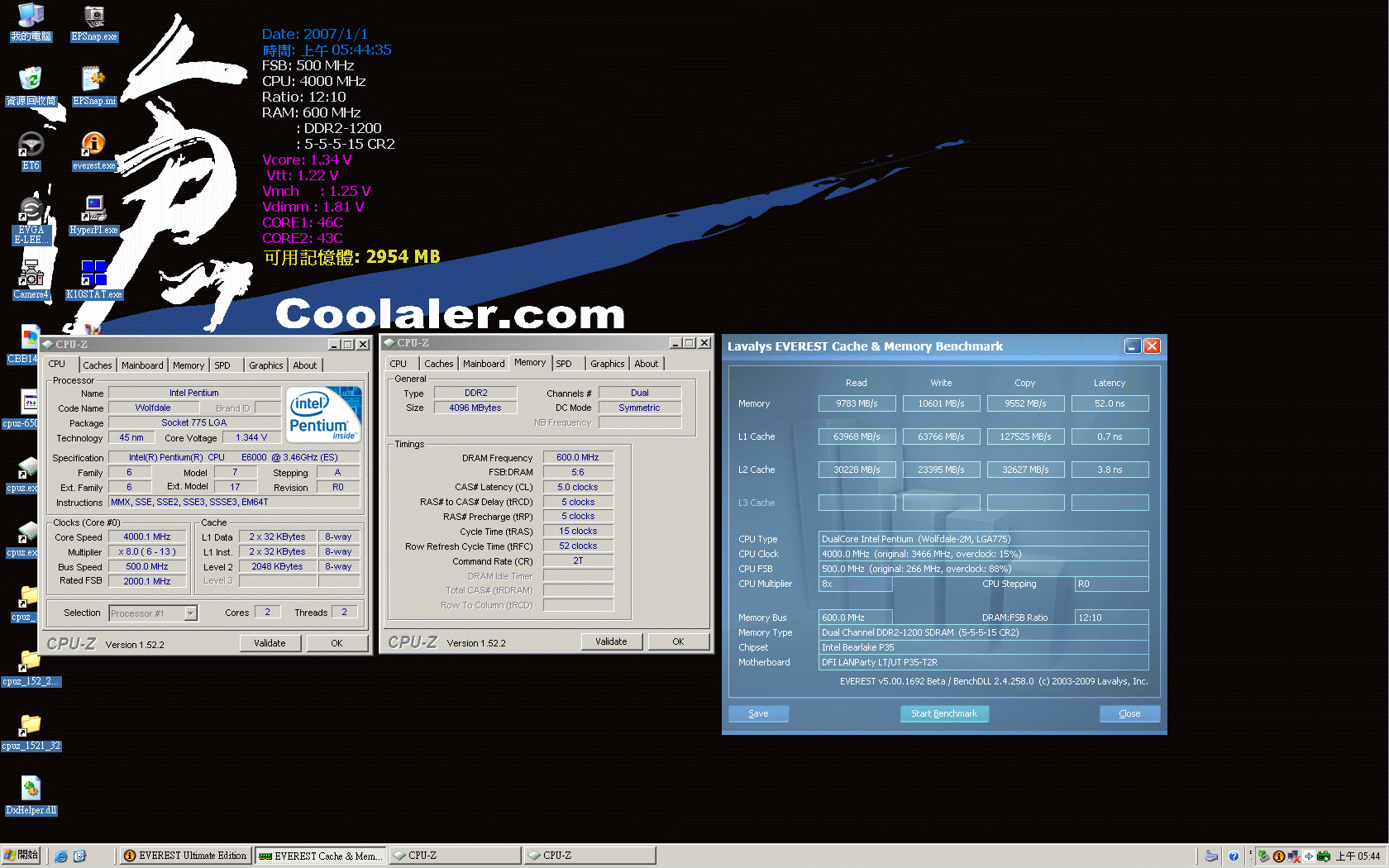
Task: Click Motherboard DFI LANParty field
Action: (x=983, y=662)
